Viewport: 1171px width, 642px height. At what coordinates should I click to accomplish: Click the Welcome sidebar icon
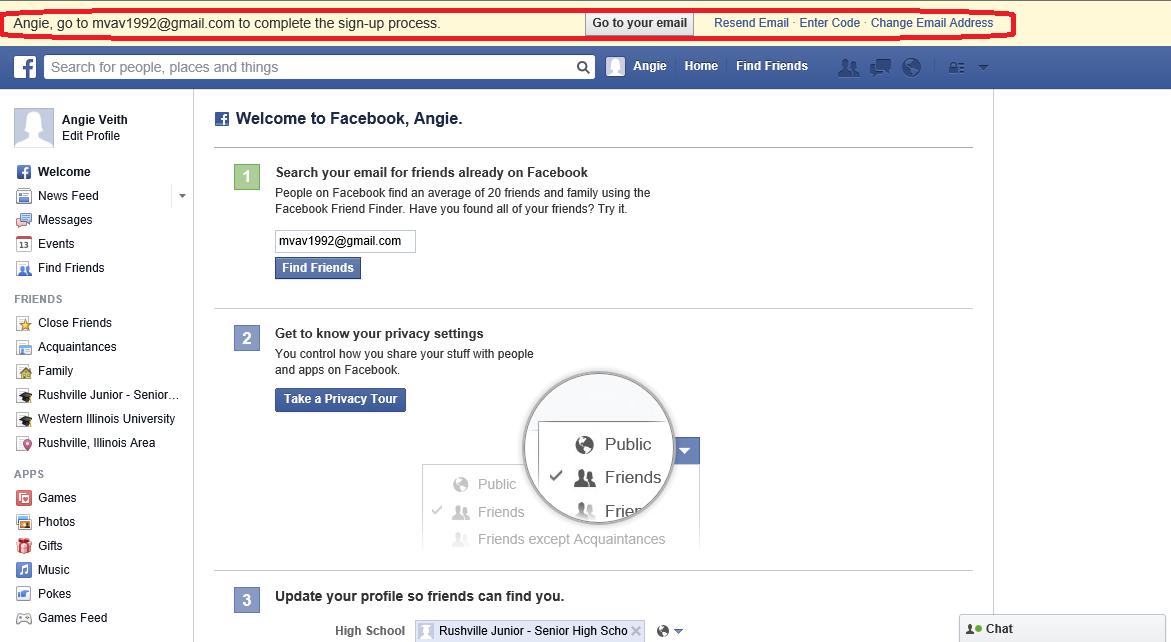pos(24,172)
